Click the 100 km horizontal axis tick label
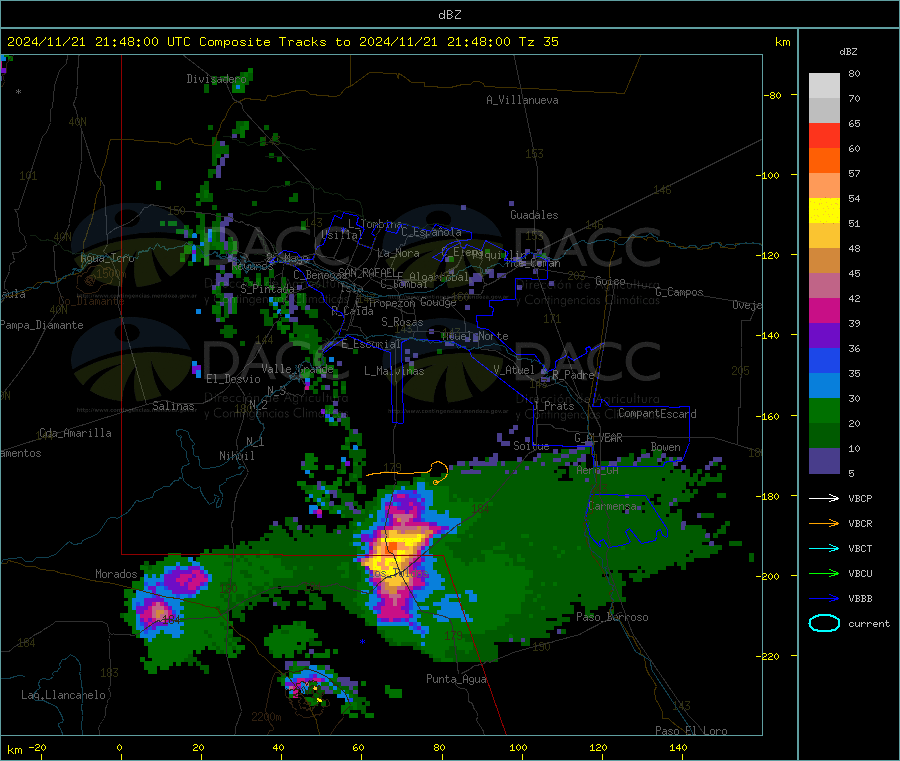 click(x=518, y=747)
